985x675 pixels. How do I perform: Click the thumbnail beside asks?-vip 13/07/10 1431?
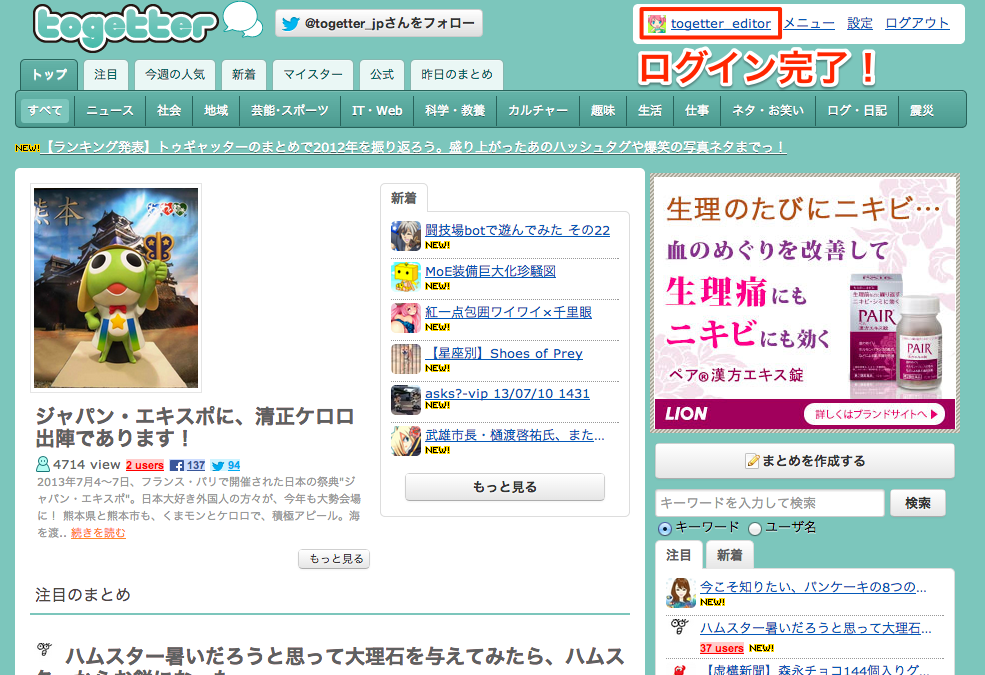[x=405, y=400]
